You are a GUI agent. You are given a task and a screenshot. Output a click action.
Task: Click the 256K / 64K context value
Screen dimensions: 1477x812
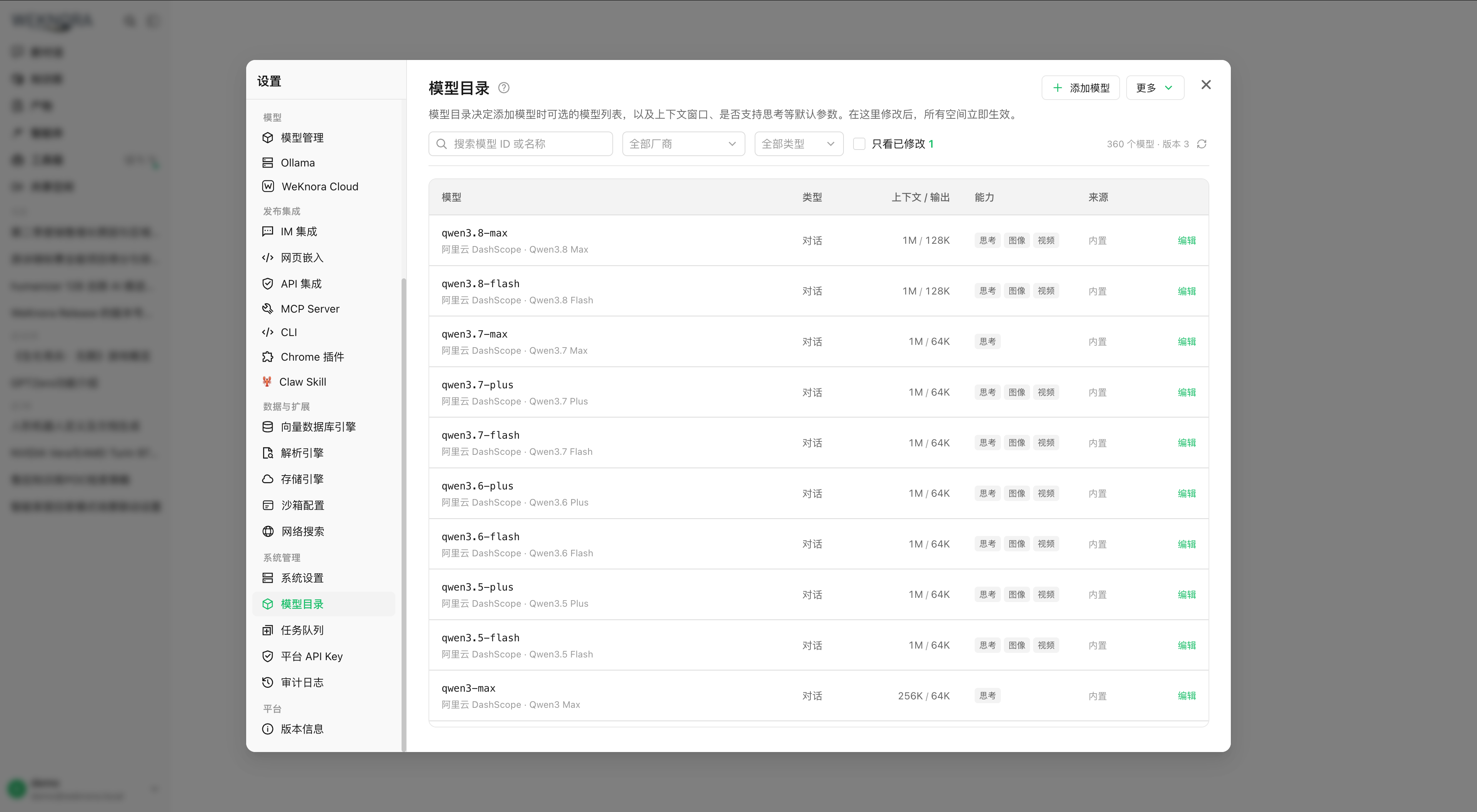pos(924,696)
